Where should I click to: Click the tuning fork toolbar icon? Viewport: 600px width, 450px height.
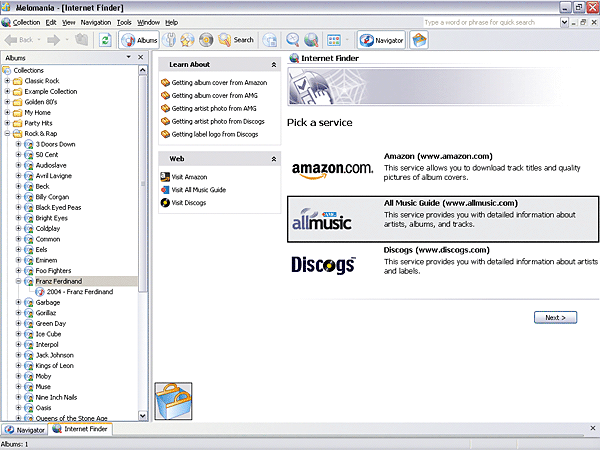click(169, 40)
